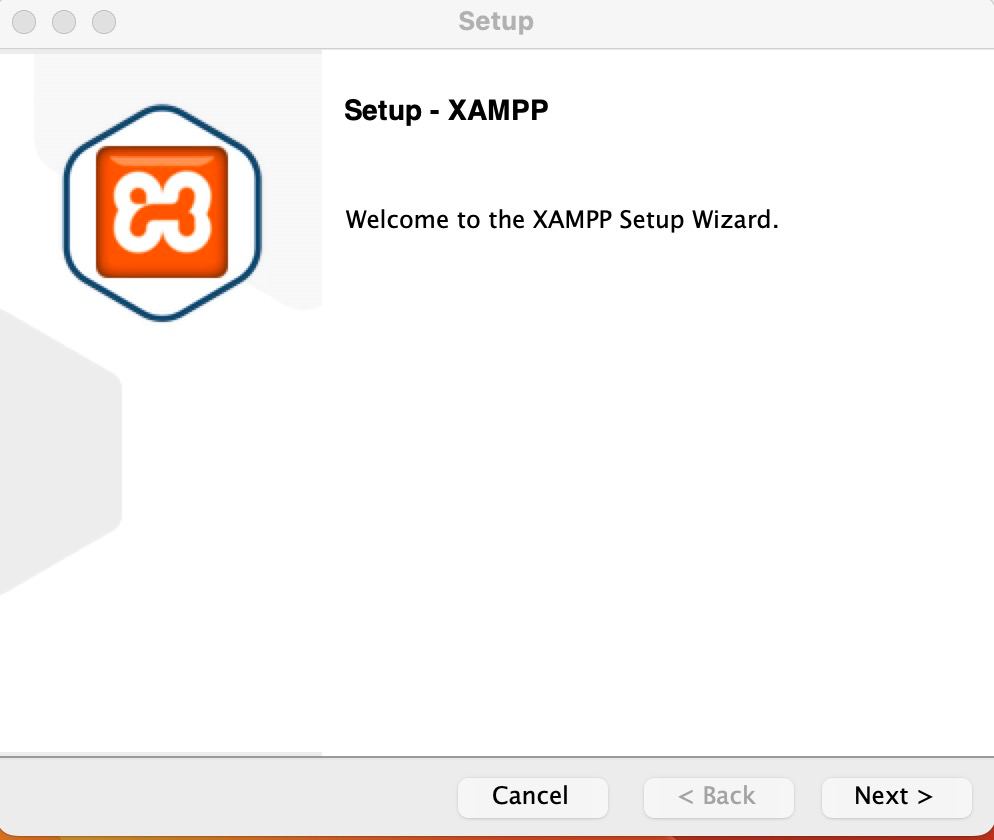Select the "Setup - XAMPP" heading
The height and width of the screenshot is (840, 994).
point(446,110)
